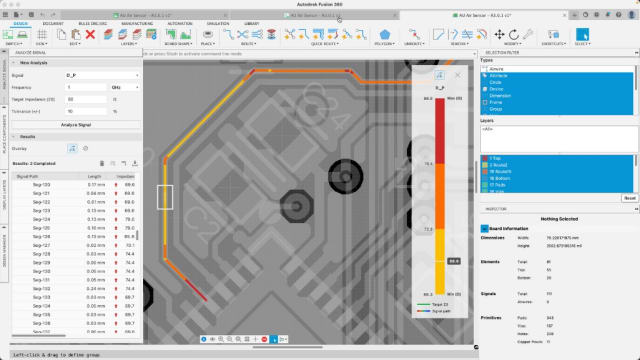
Task: Select the paste clipboard tool
Action: point(76,35)
